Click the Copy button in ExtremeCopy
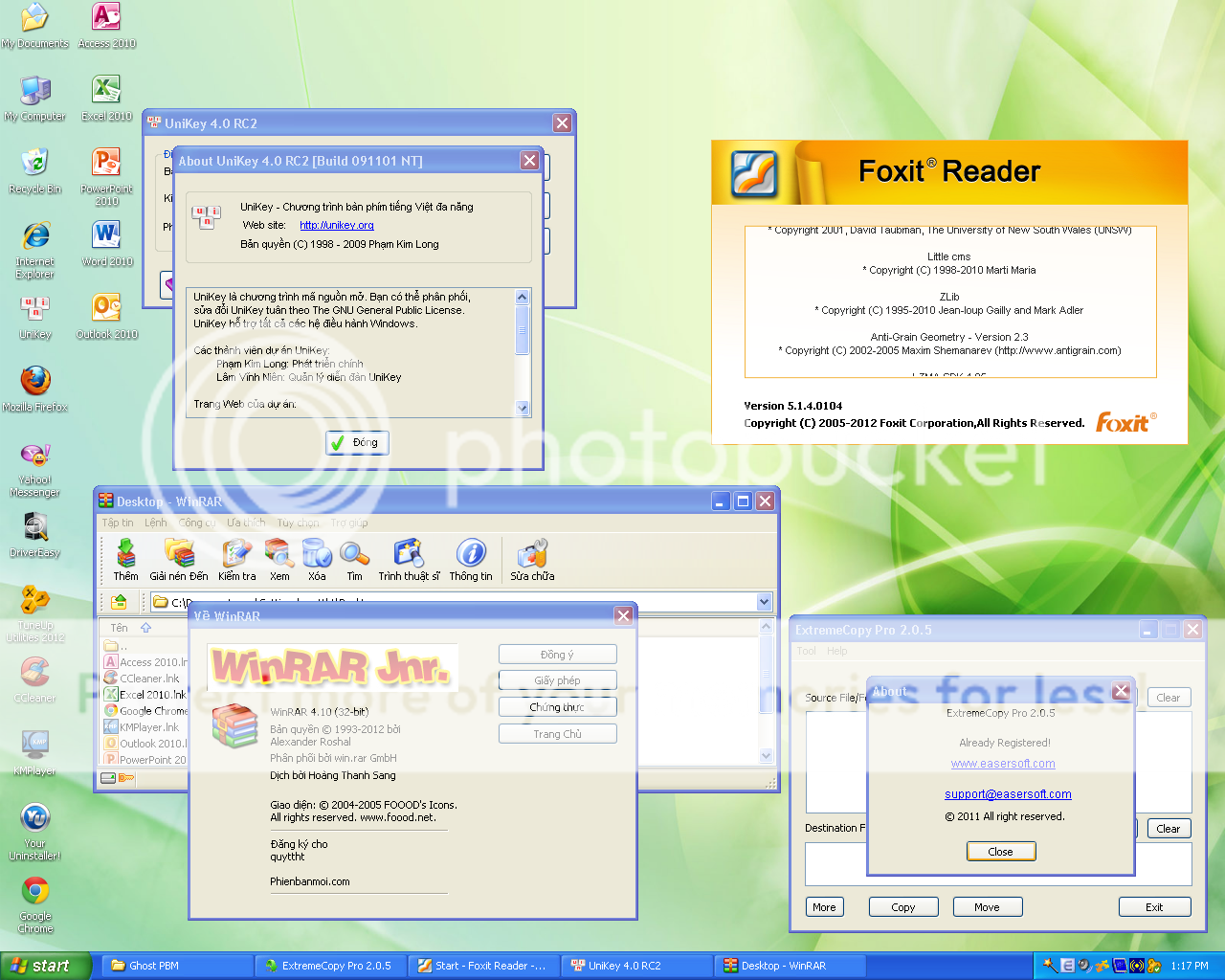This screenshot has height=980, width=1225. pyautogui.click(x=903, y=907)
